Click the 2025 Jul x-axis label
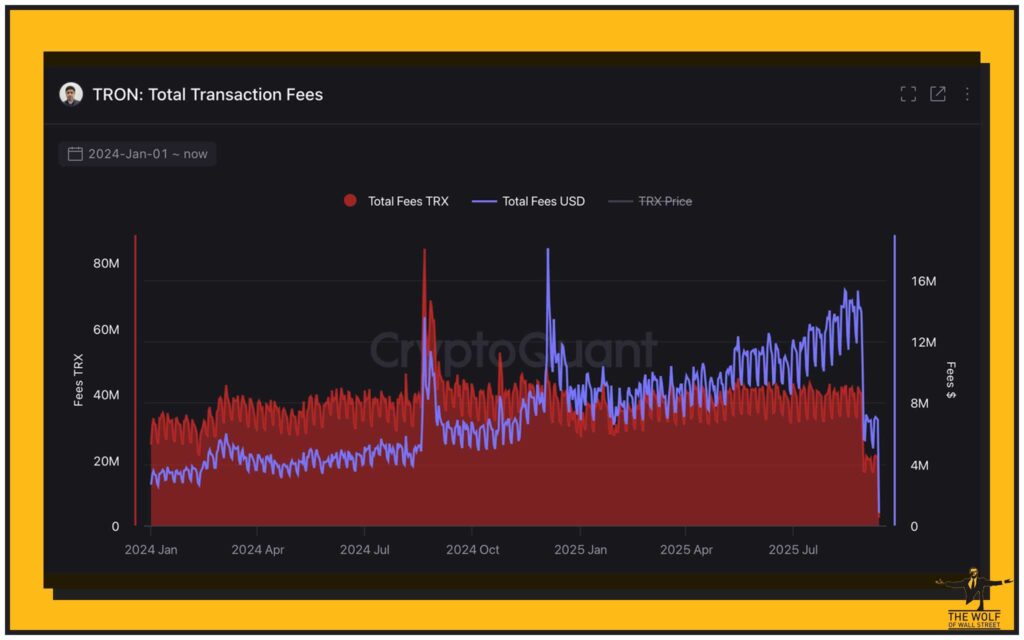 coord(793,550)
